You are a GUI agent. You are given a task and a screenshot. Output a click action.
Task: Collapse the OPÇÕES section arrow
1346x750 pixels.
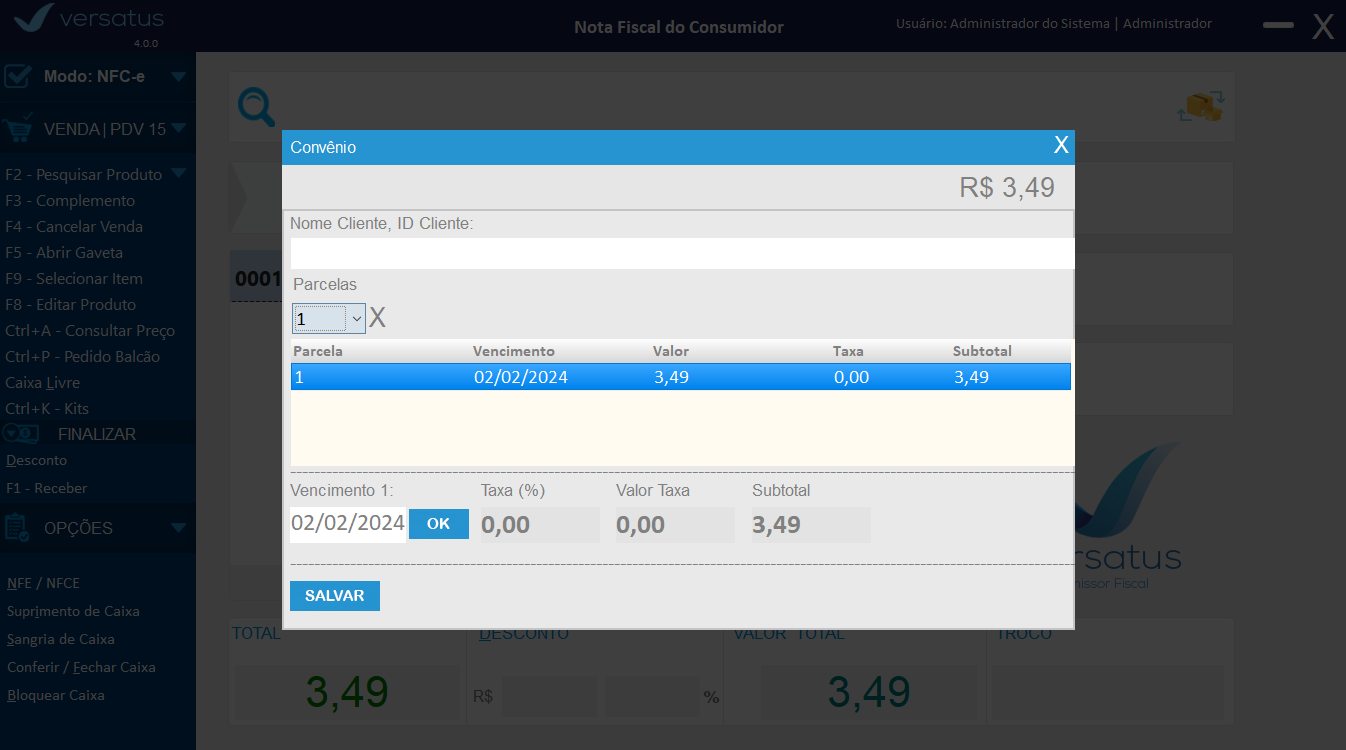click(x=178, y=528)
